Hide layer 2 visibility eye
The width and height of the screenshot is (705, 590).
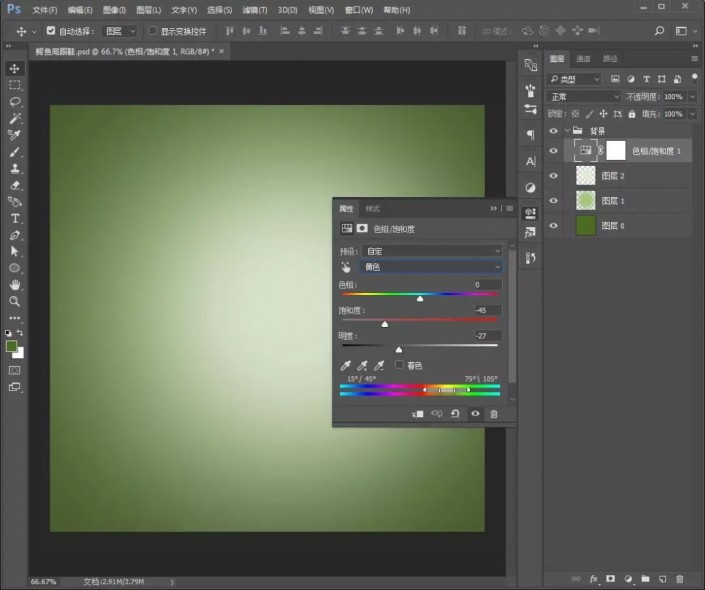pyautogui.click(x=553, y=176)
